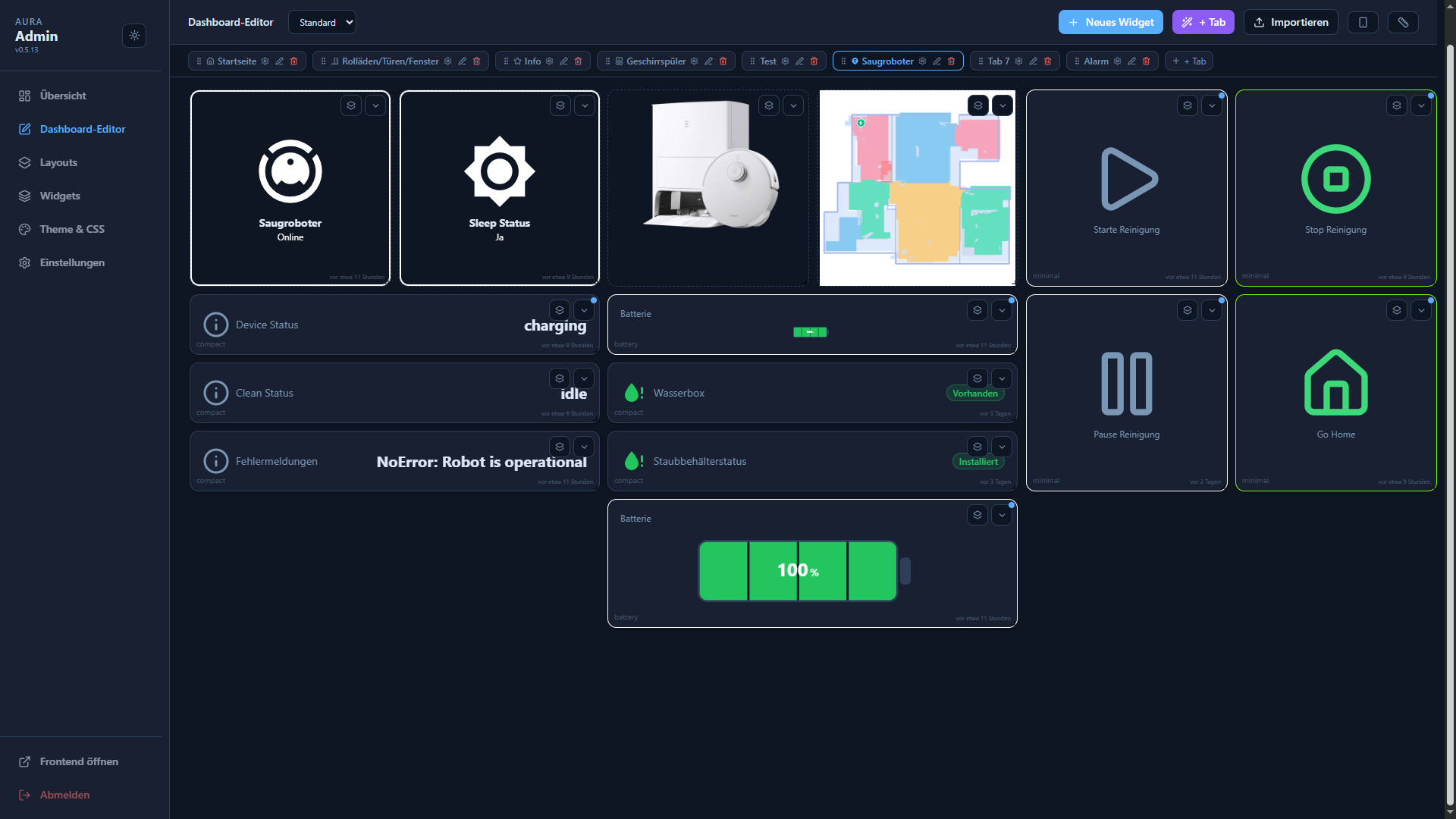Expand chevron menu on Wasserbox widget
Screen dimensions: 1456x819
tap(1002, 378)
